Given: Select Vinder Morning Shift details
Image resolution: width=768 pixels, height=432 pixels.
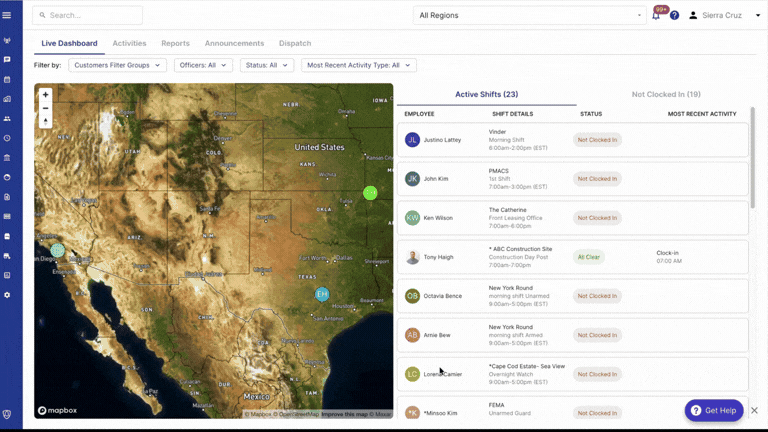Looking at the screenshot, I should (518, 140).
